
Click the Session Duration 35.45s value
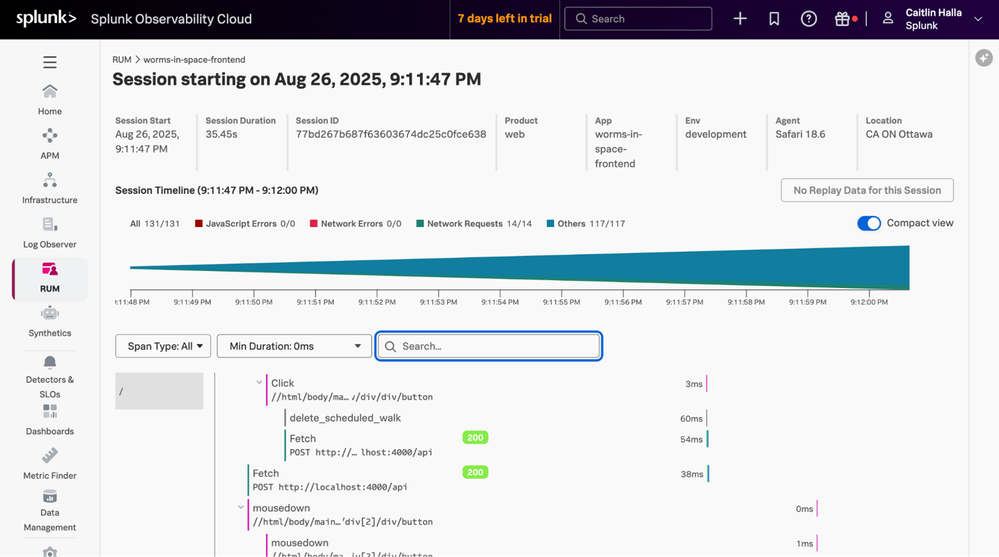[x=221, y=134]
